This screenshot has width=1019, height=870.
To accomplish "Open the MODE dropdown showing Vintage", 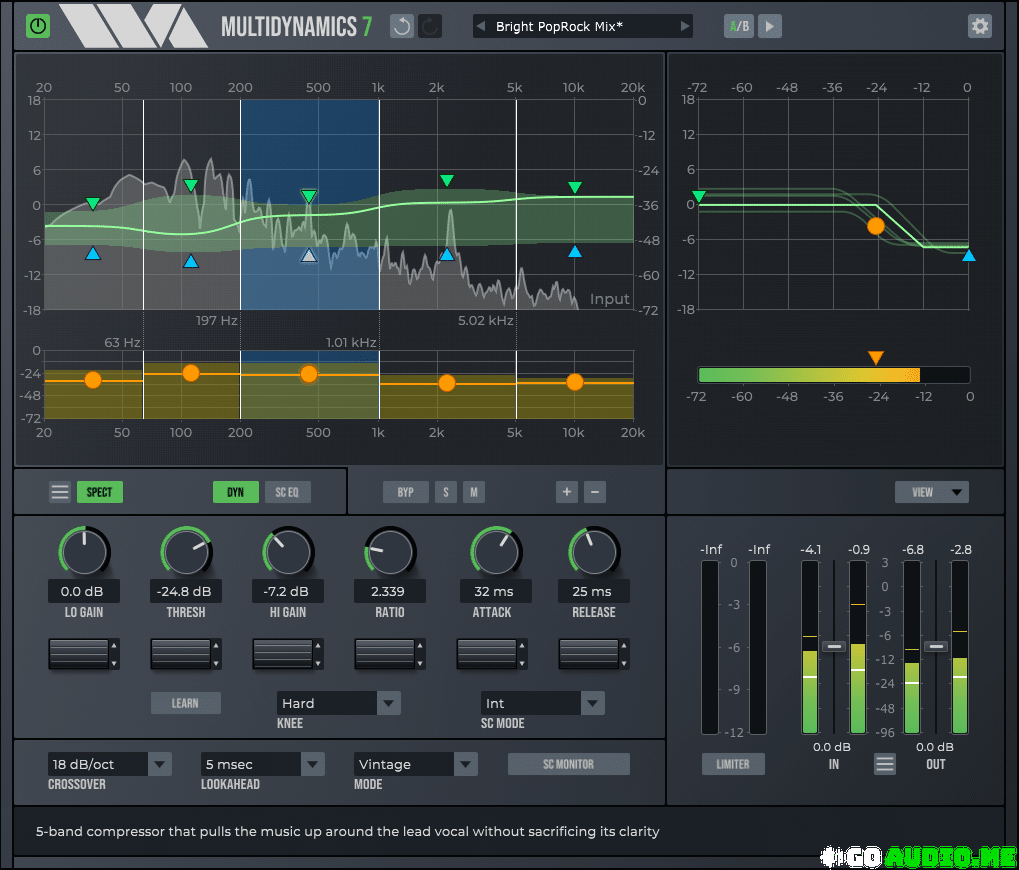I will click(416, 764).
